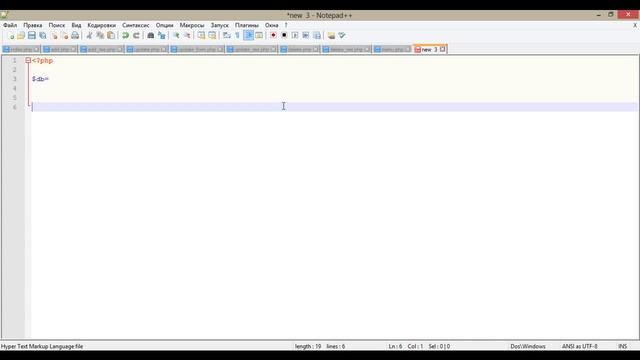Image resolution: width=640 pixels, height=360 pixels.
Task: Click the Replace toolbar icon
Action: pyautogui.click(x=162, y=36)
